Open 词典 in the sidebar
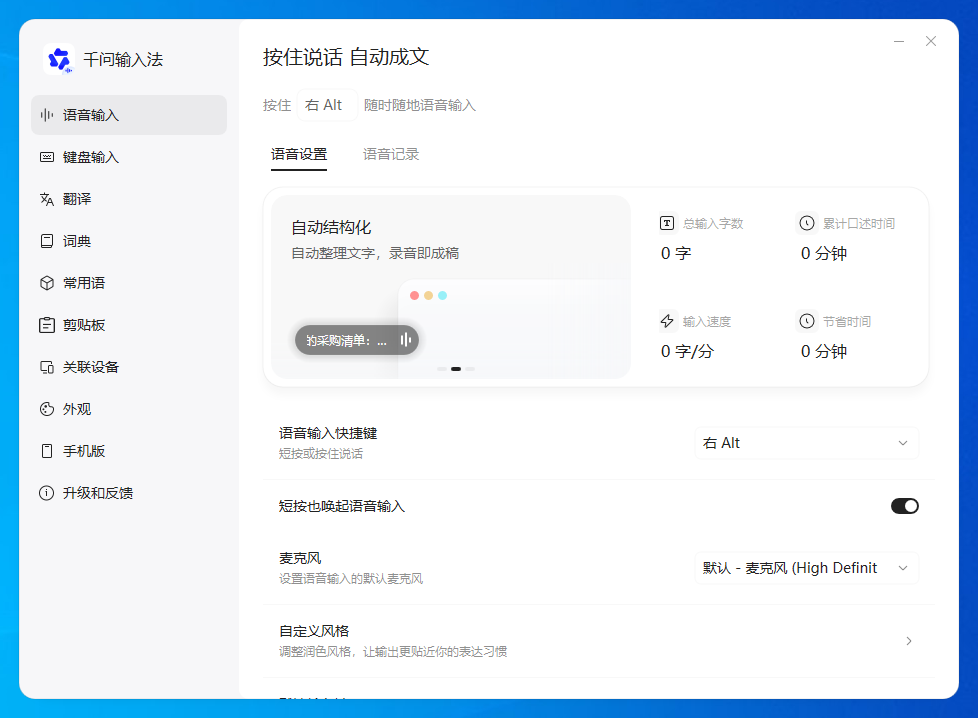Image resolution: width=978 pixels, height=718 pixels. 129,241
